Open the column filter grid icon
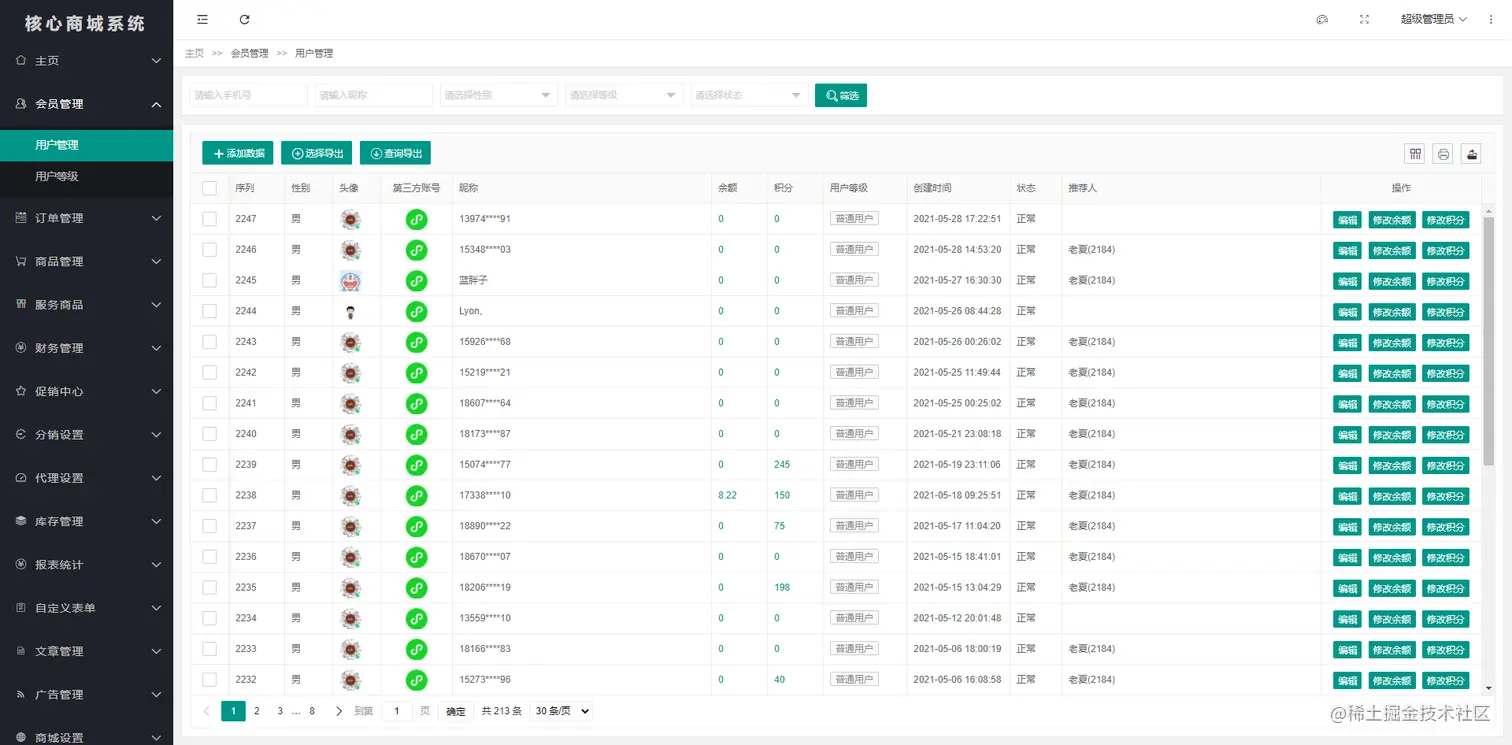The image size is (1512, 745). pos(1415,153)
